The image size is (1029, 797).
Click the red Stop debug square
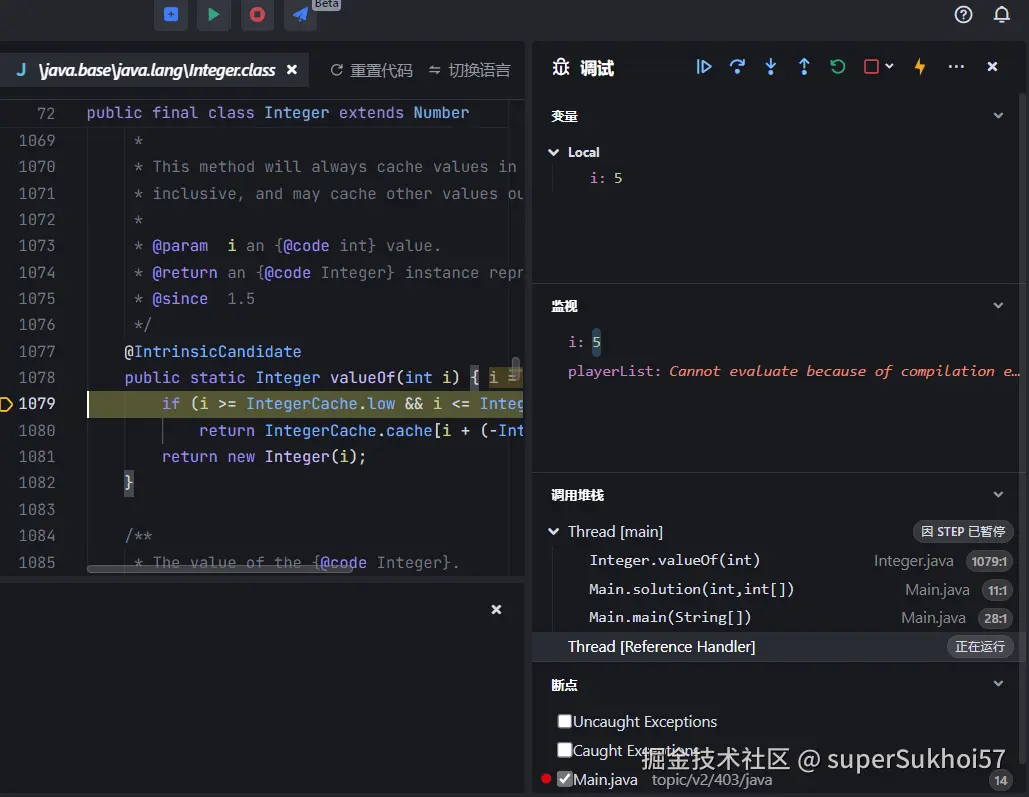click(871, 66)
